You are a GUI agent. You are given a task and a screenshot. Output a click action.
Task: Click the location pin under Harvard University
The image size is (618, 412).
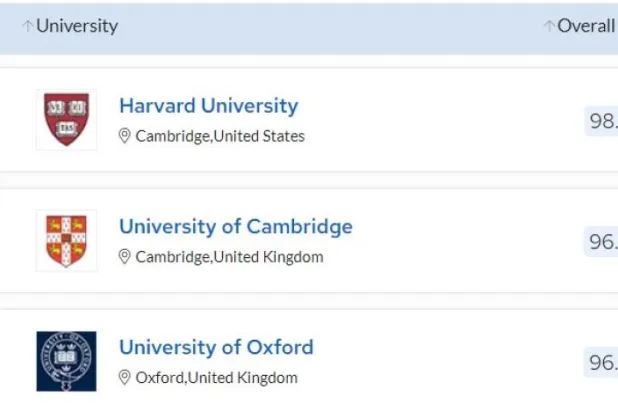(125, 136)
